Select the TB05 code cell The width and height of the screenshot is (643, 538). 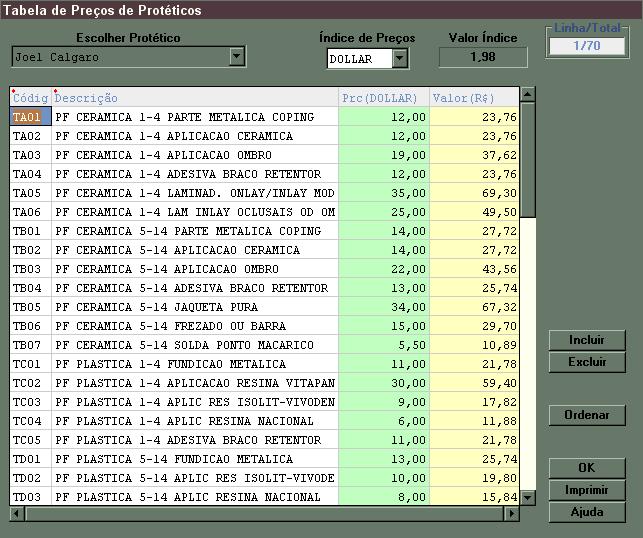(31, 307)
